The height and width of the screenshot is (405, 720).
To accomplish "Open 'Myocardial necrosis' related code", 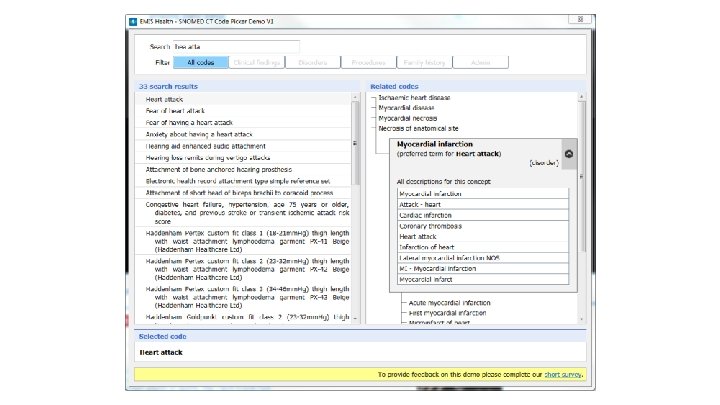I will 407,118.
